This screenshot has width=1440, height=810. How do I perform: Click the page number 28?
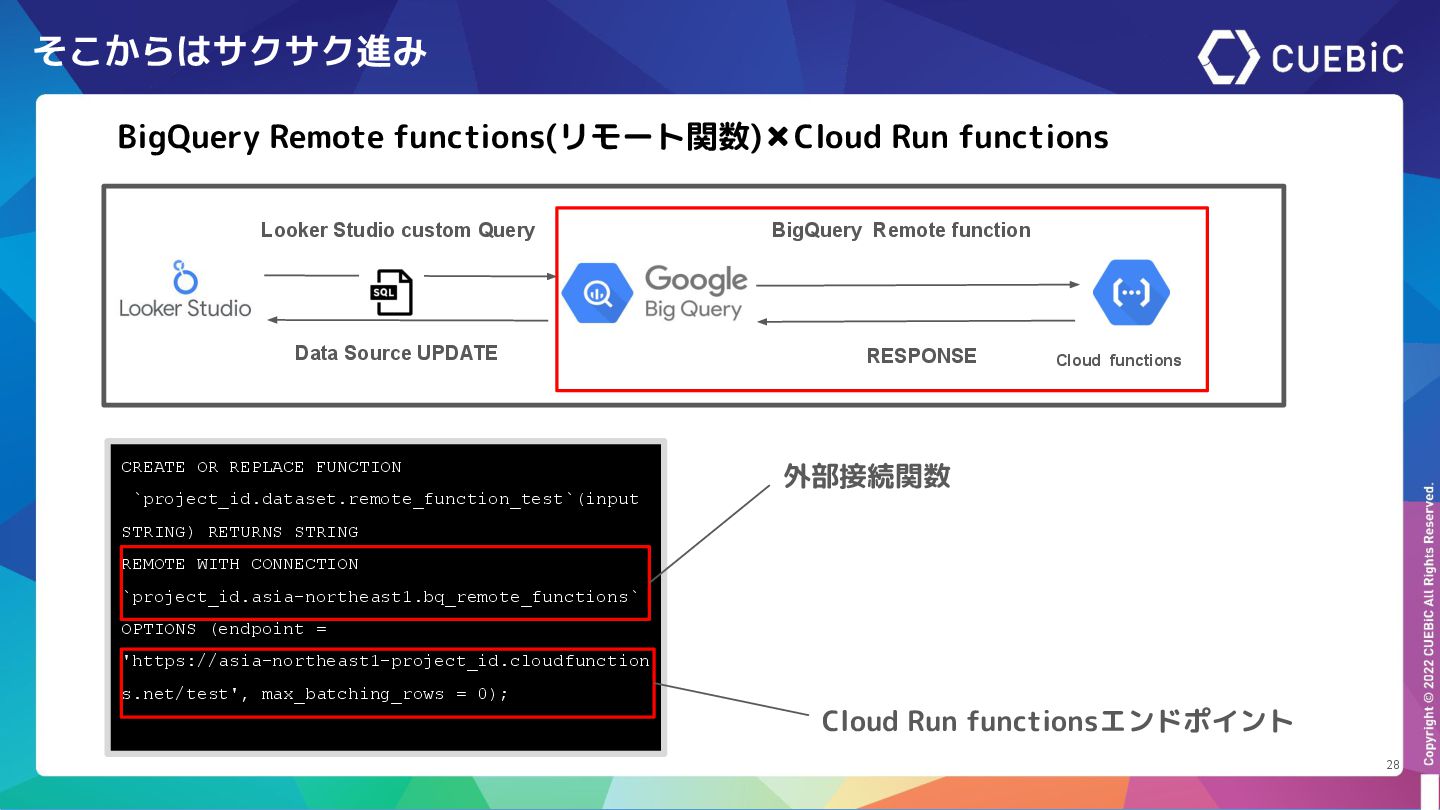click(x=1393, y=765)
